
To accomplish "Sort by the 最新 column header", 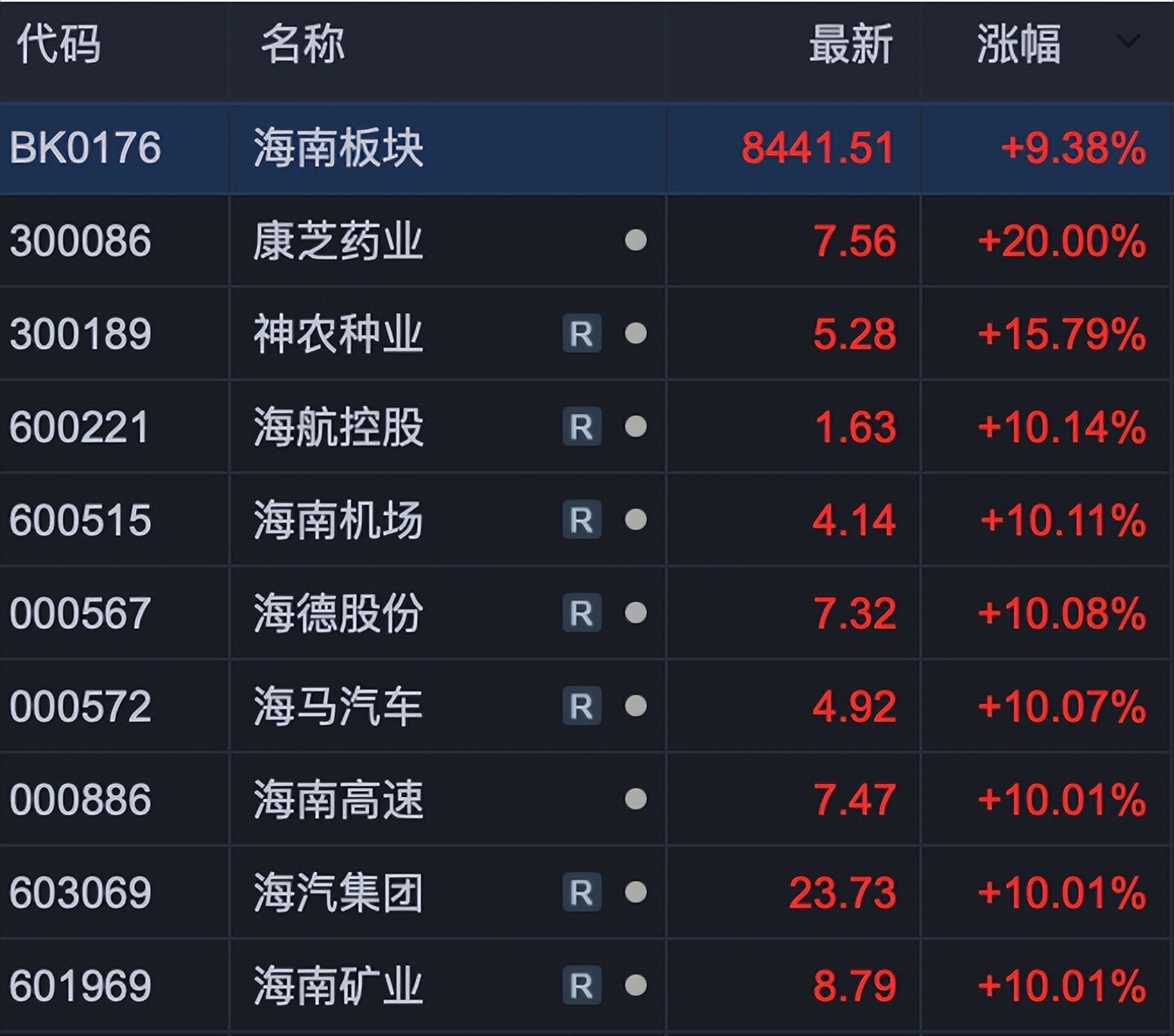I will click(850, 44).
